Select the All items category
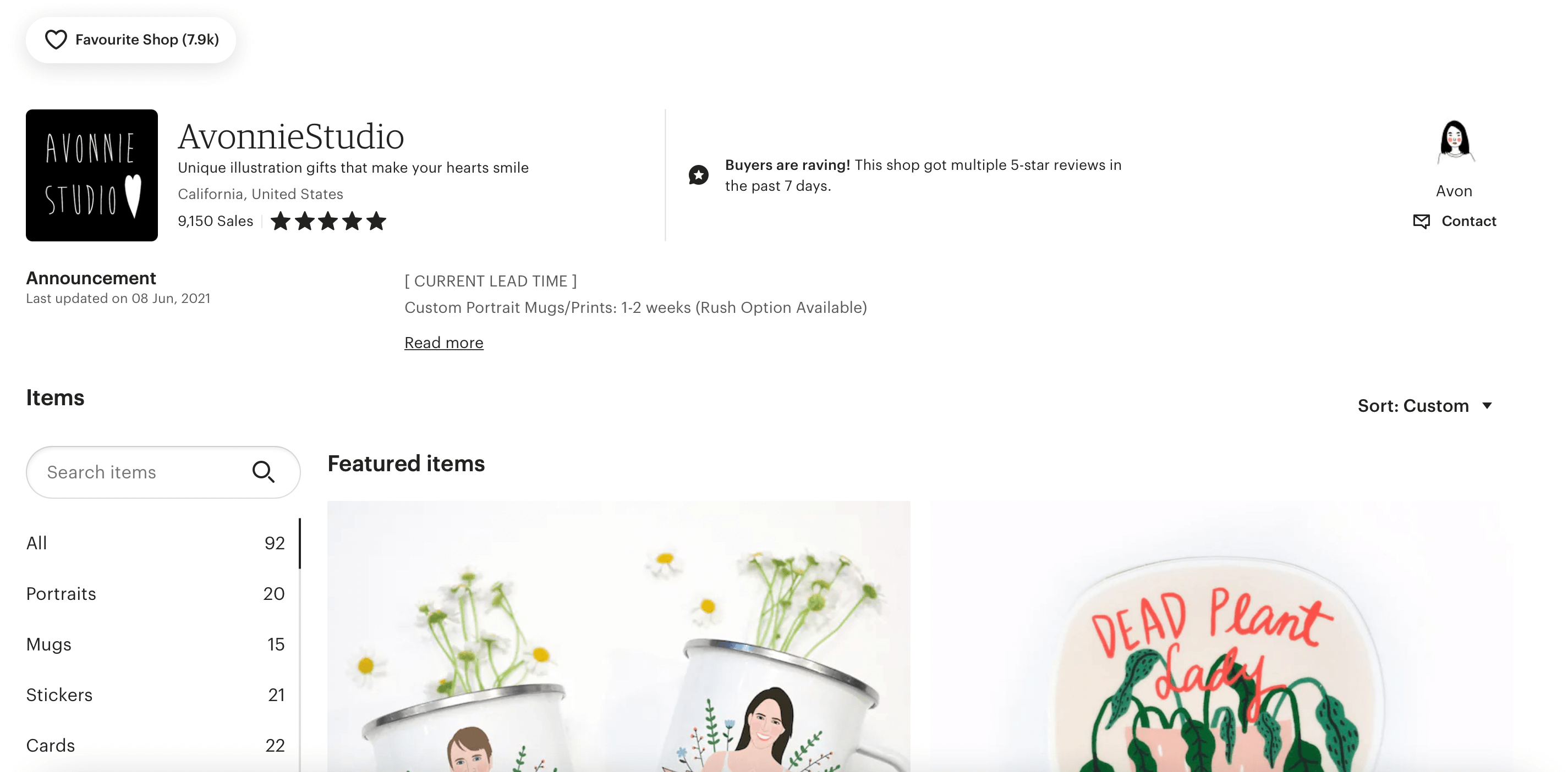1568x772 pixels. pyautogui.click(x=156, y=543)
